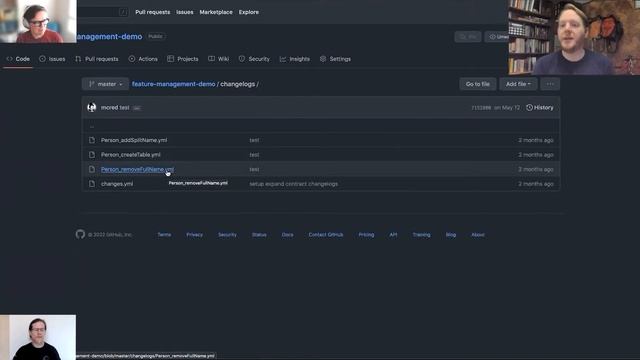Click GitHub logo in footer
Viewport: 640px width, 360px height.
tap(80, 234)
